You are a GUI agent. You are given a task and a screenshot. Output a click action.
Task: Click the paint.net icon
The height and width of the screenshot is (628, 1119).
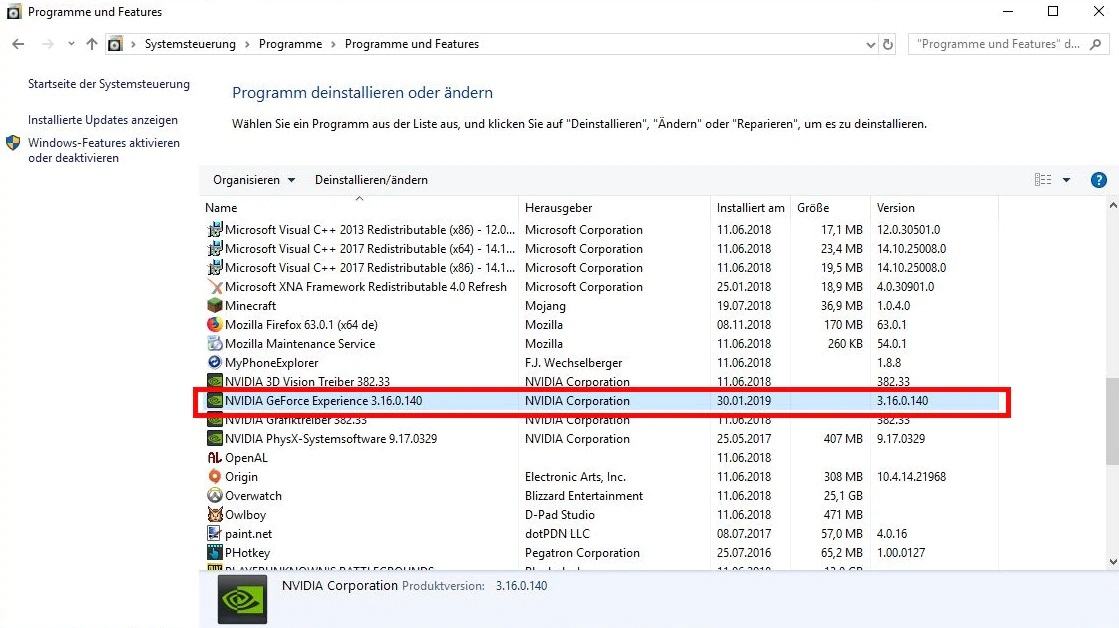(214, 534)
